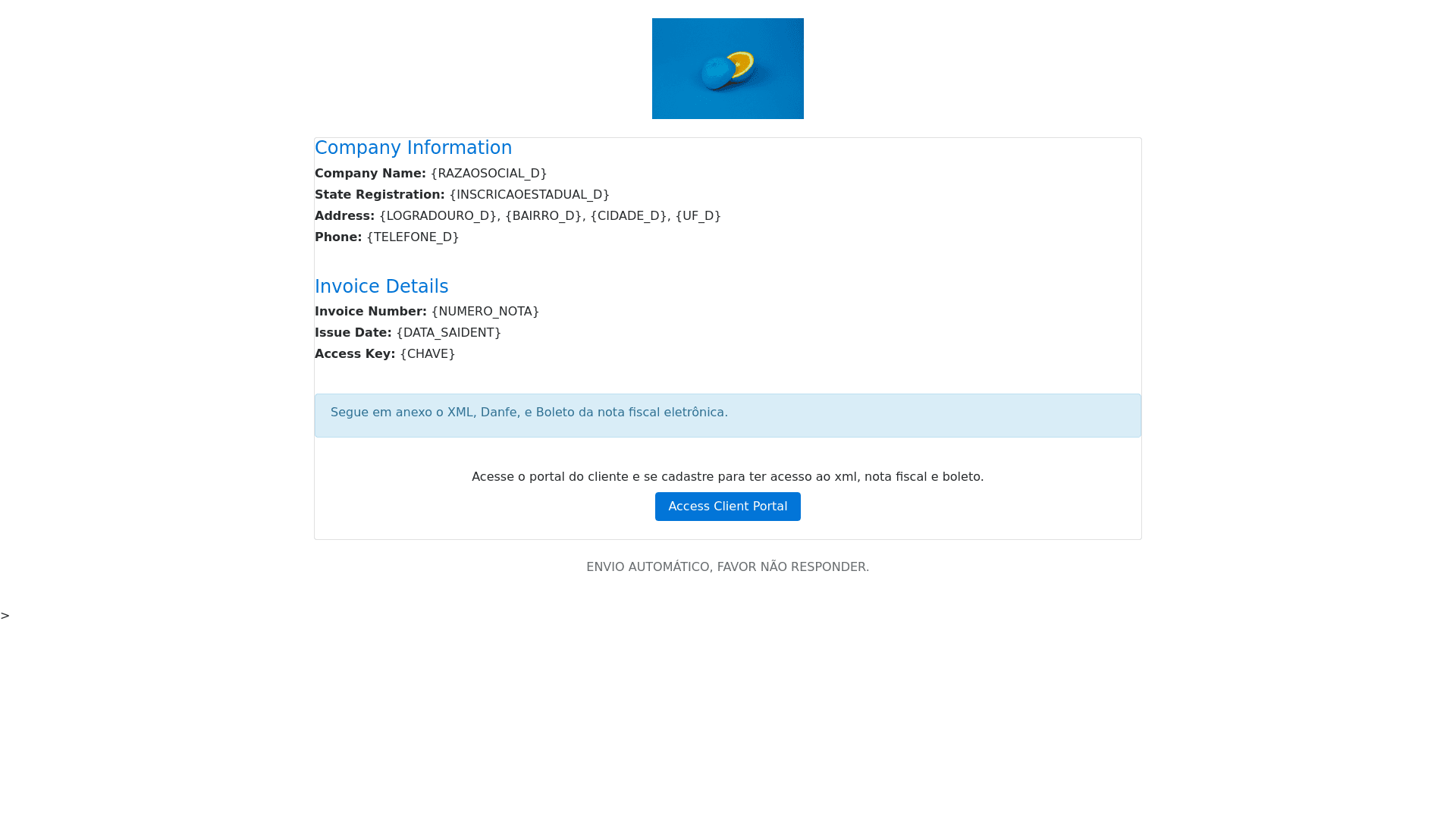
Task: Click the 'Company Name:' bold label
Action: point(370,174)
